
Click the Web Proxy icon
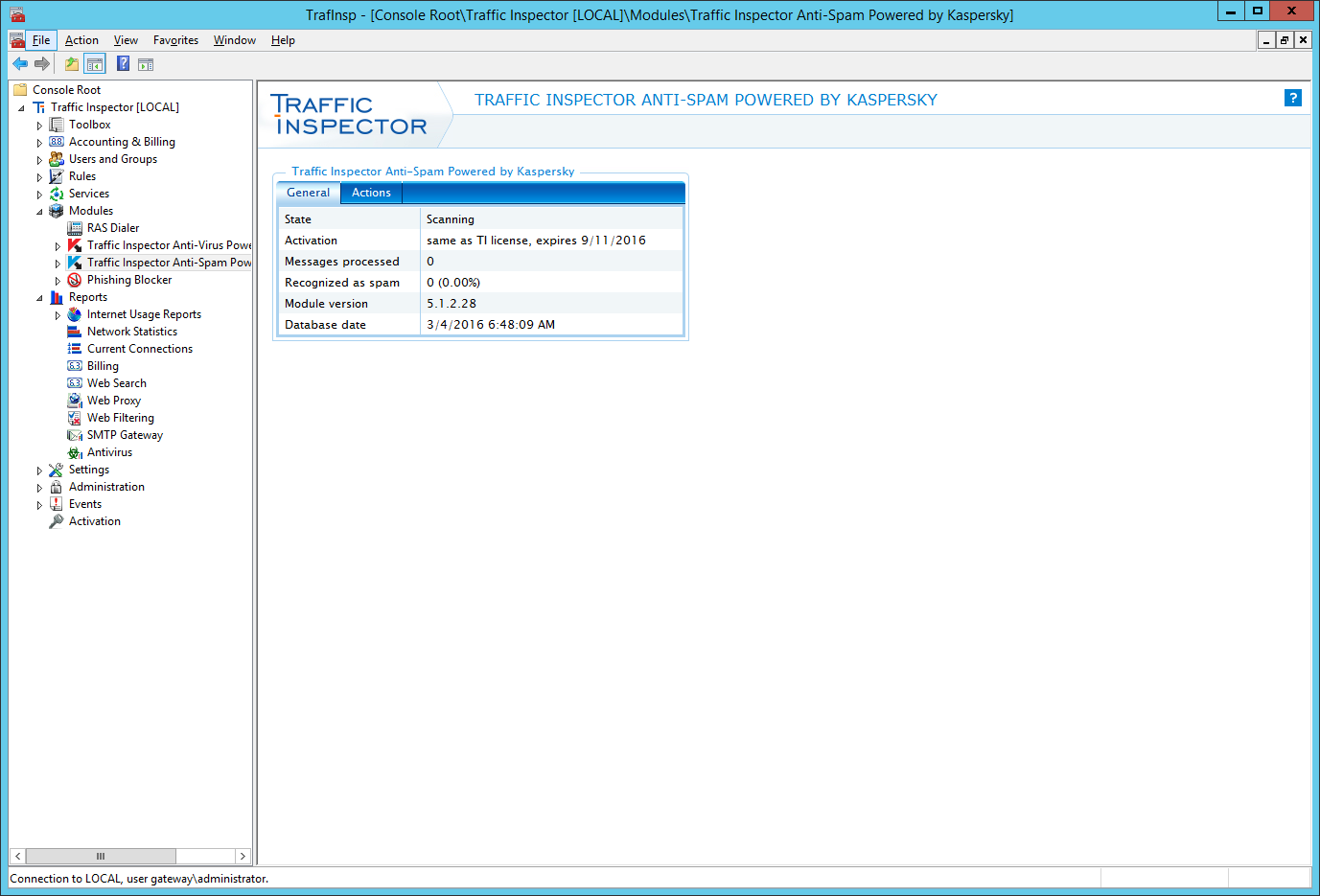(75, 401)
